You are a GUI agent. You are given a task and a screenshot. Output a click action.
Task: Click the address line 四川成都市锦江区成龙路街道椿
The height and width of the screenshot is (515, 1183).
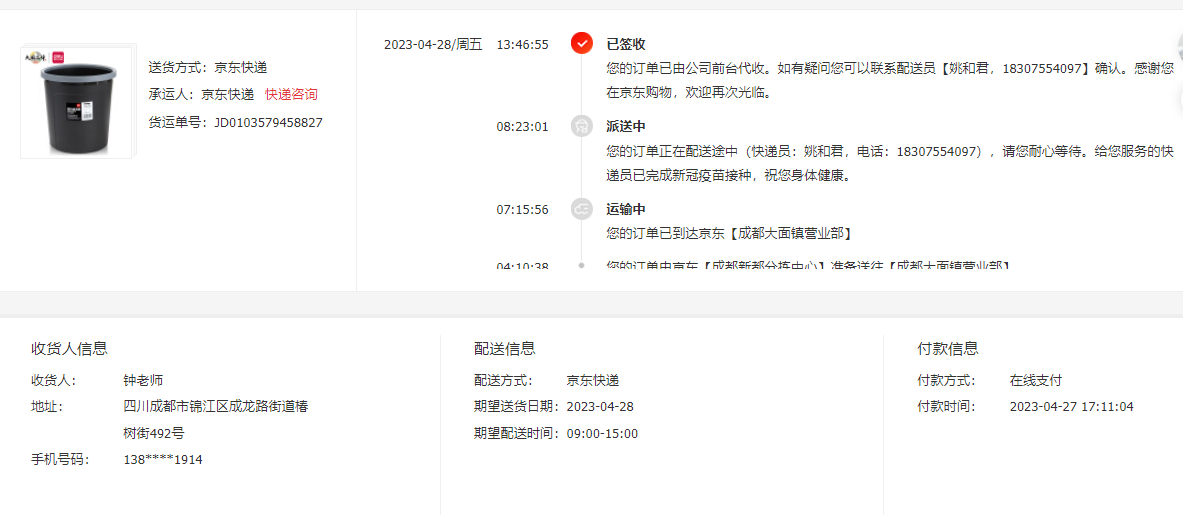coord(216,406)
